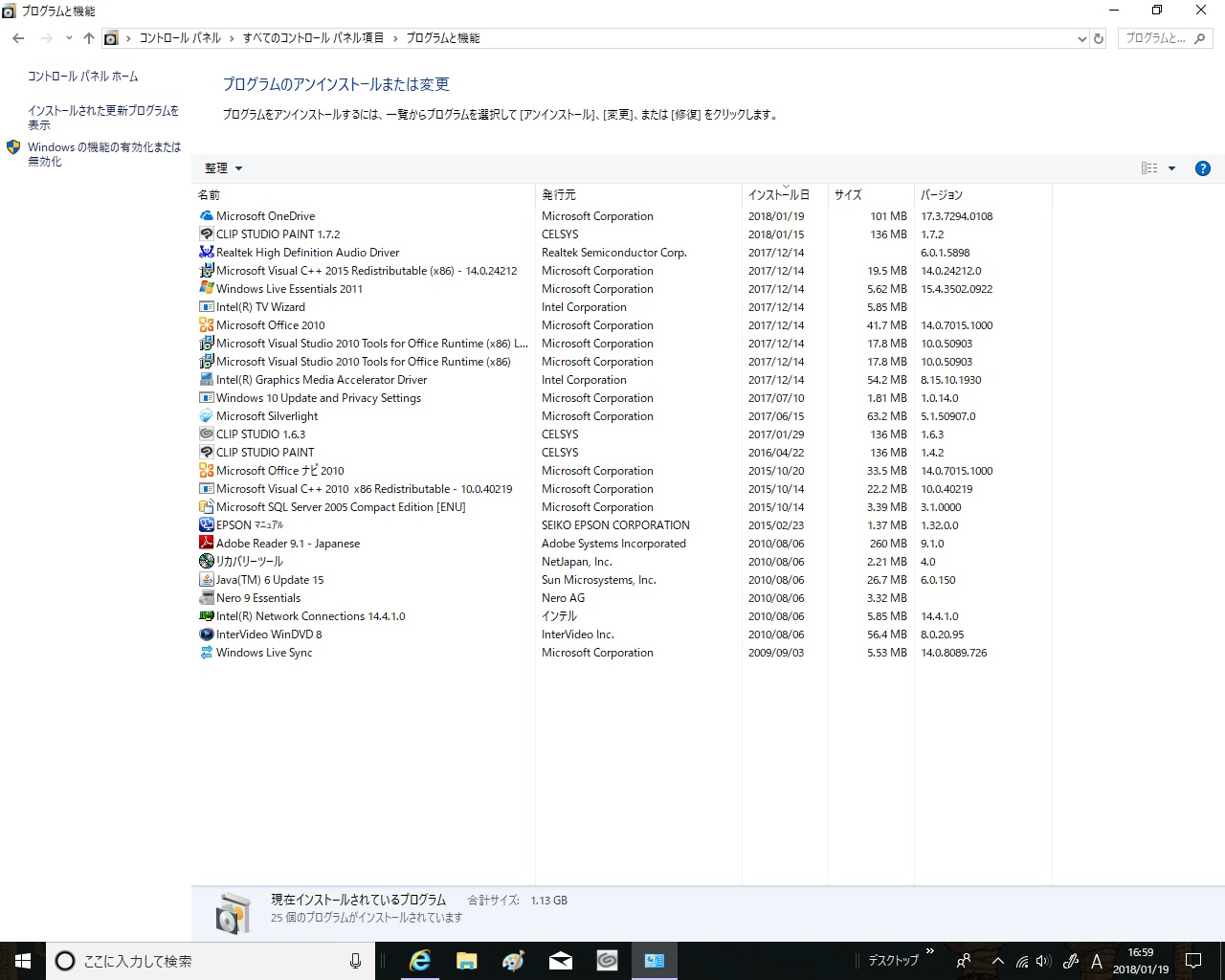This screenshot has width=1225, height=980.
Task: Click the 260 MB size cell
Action: coord(888,544)
